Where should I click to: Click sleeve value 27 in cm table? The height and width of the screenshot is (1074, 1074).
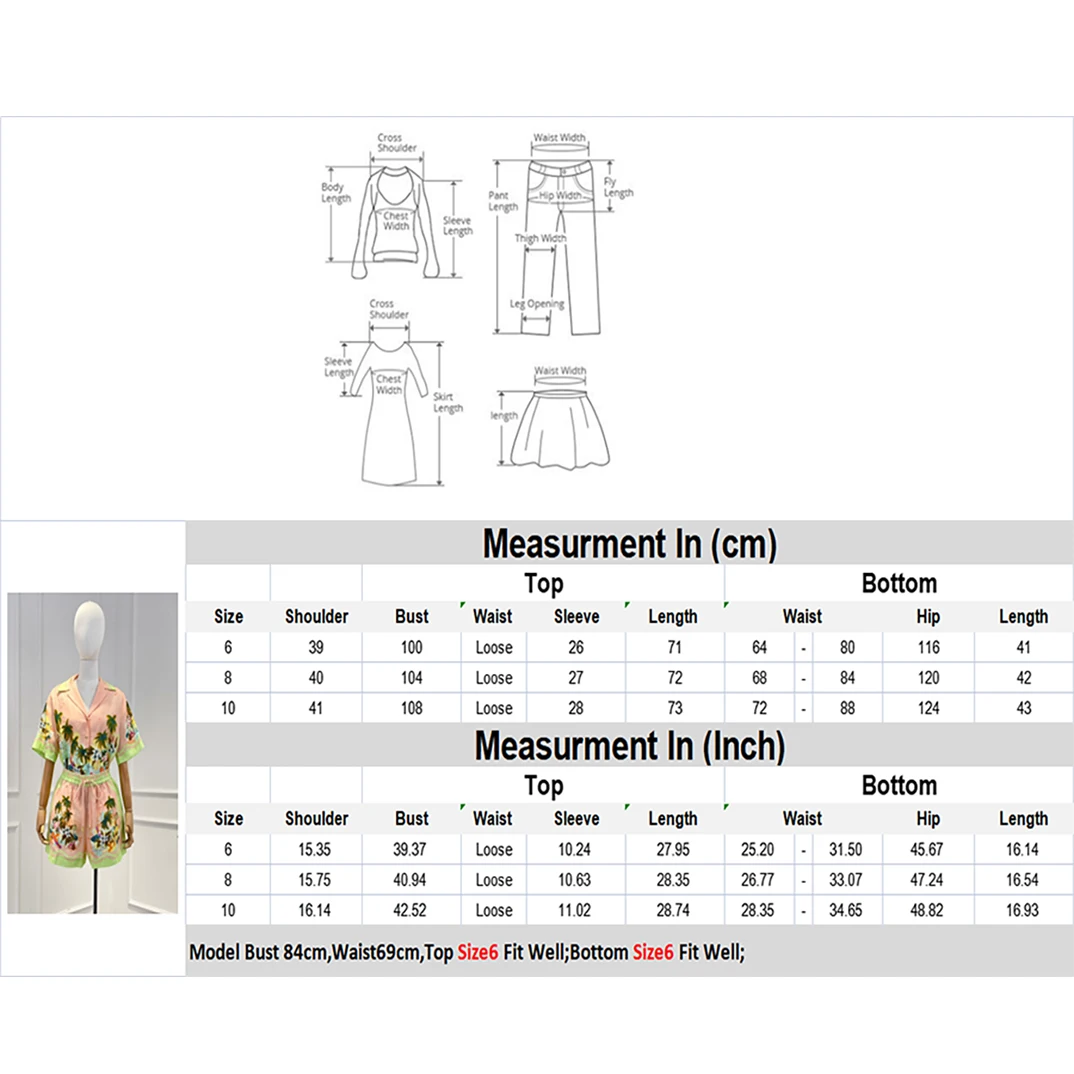point(576,678)
